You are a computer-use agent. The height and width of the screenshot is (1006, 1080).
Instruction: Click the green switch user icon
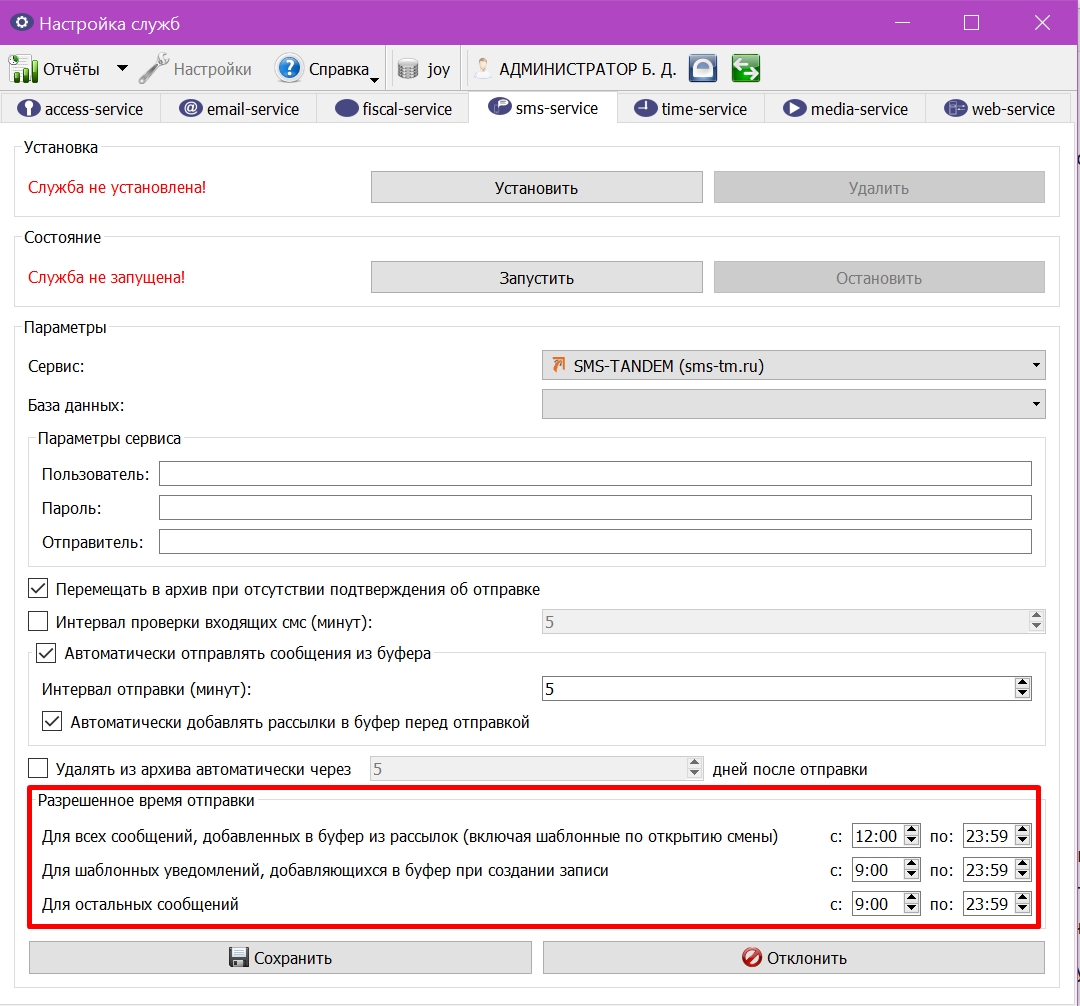coord(745,68)
